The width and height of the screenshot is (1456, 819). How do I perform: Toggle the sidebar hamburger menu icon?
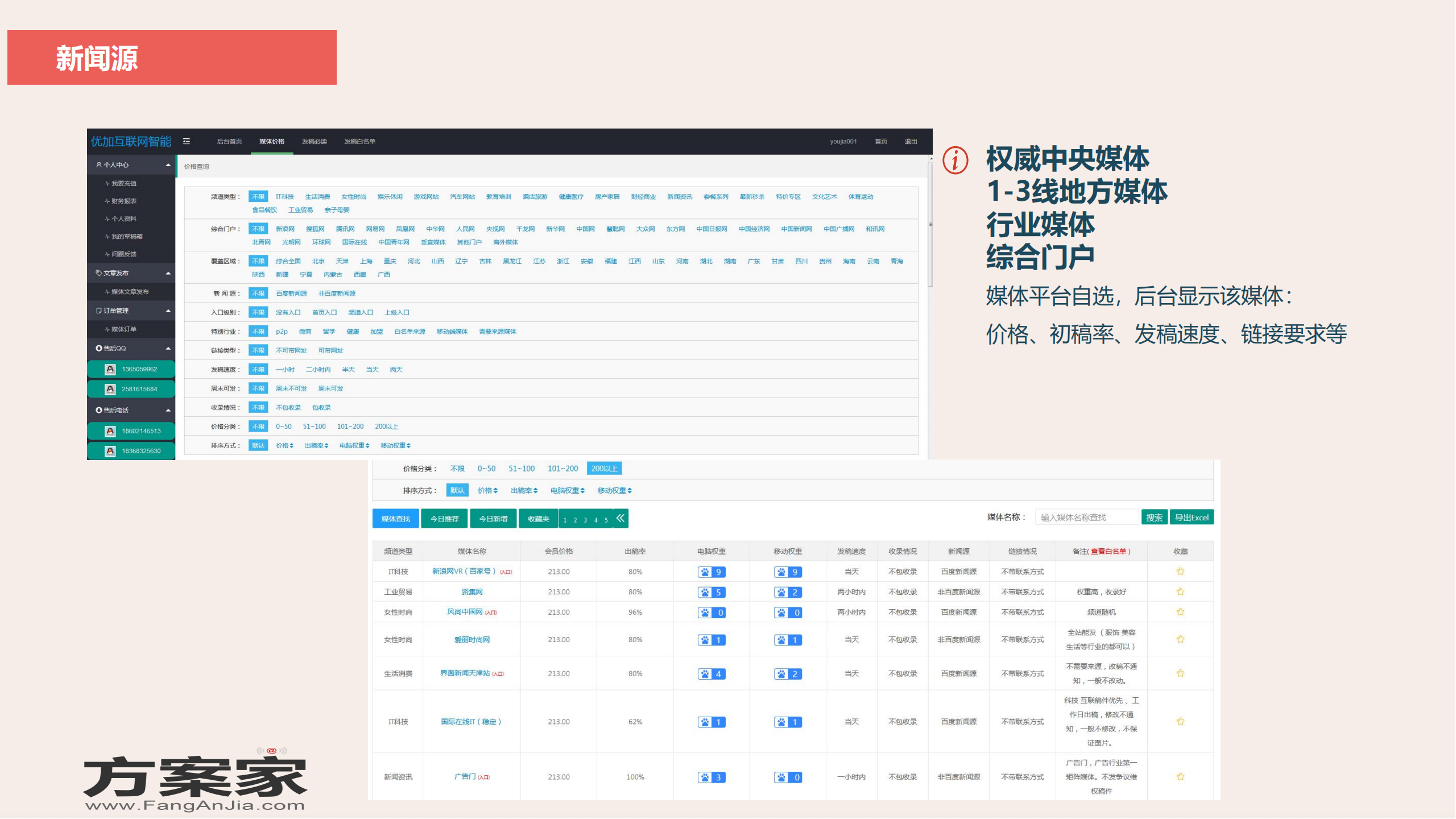(x=186, y=141)
